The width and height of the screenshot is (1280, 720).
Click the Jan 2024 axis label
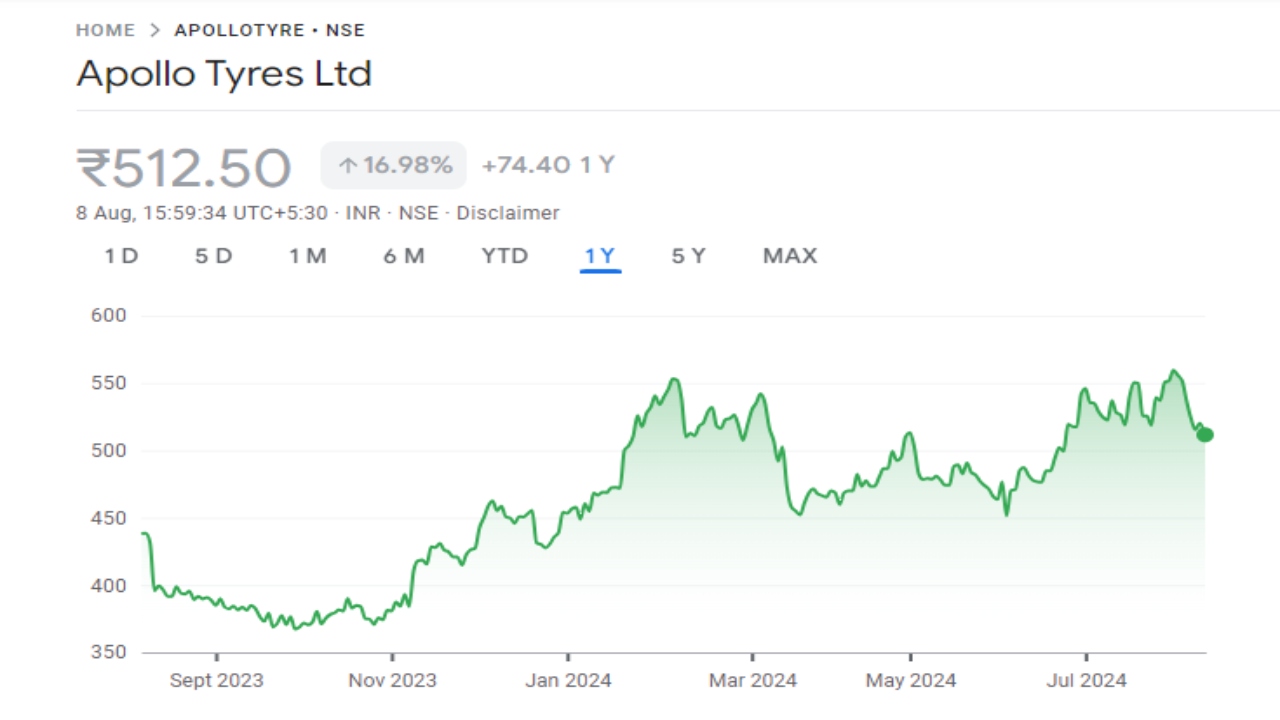point(568,681)
